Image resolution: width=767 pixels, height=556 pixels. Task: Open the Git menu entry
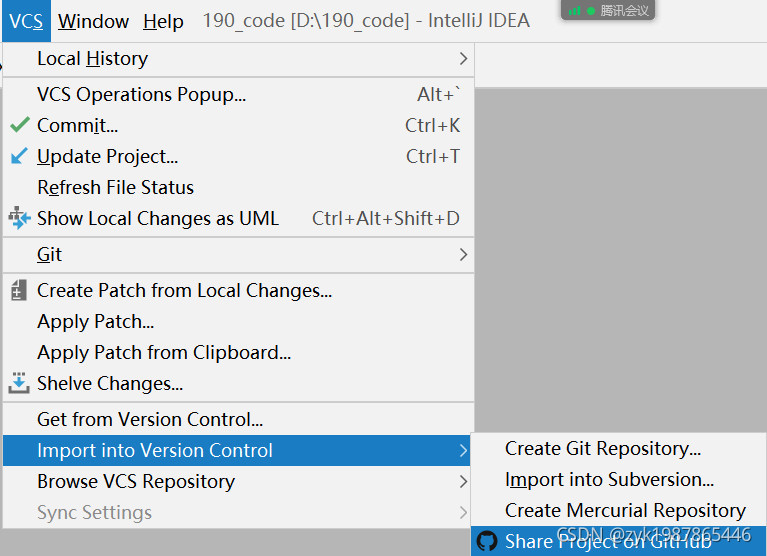(238, 254)
